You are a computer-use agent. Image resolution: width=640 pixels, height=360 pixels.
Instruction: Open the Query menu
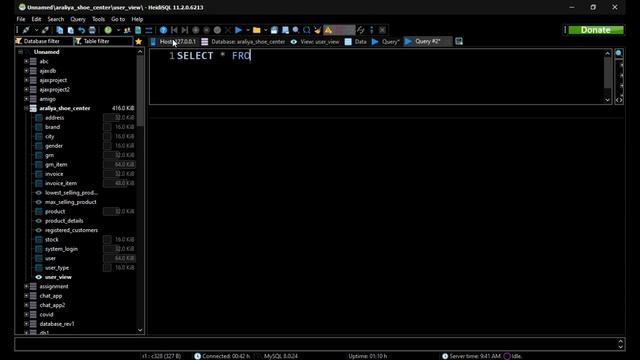click(x=78, y=19)
